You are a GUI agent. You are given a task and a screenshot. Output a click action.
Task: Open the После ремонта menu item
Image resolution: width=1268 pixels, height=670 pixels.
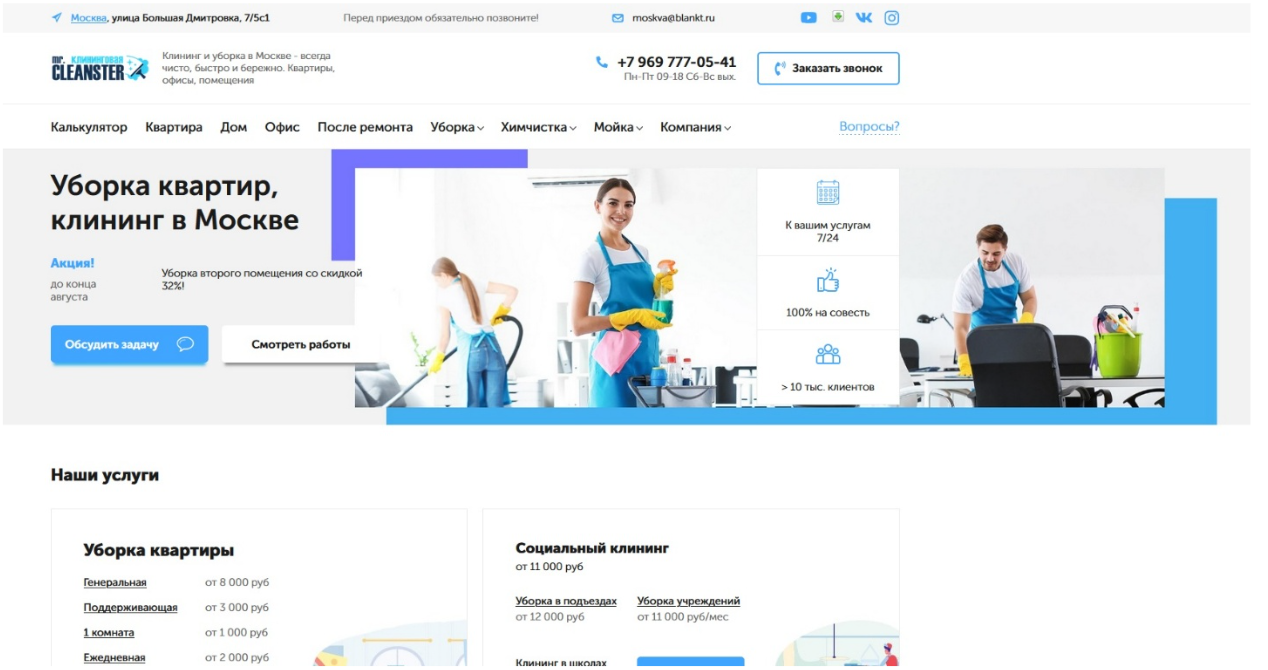point(365,128)
